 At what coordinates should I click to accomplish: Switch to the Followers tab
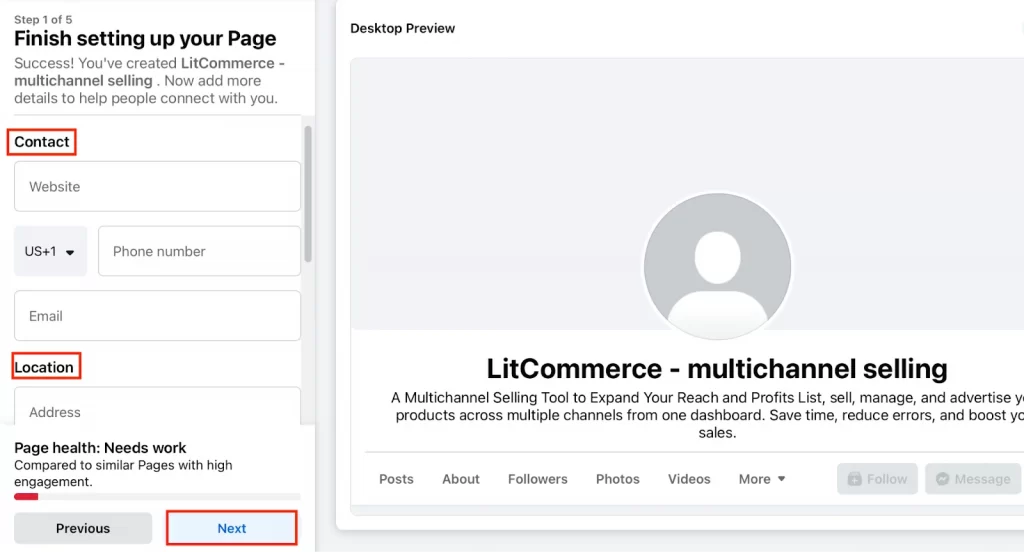point(537,479)
